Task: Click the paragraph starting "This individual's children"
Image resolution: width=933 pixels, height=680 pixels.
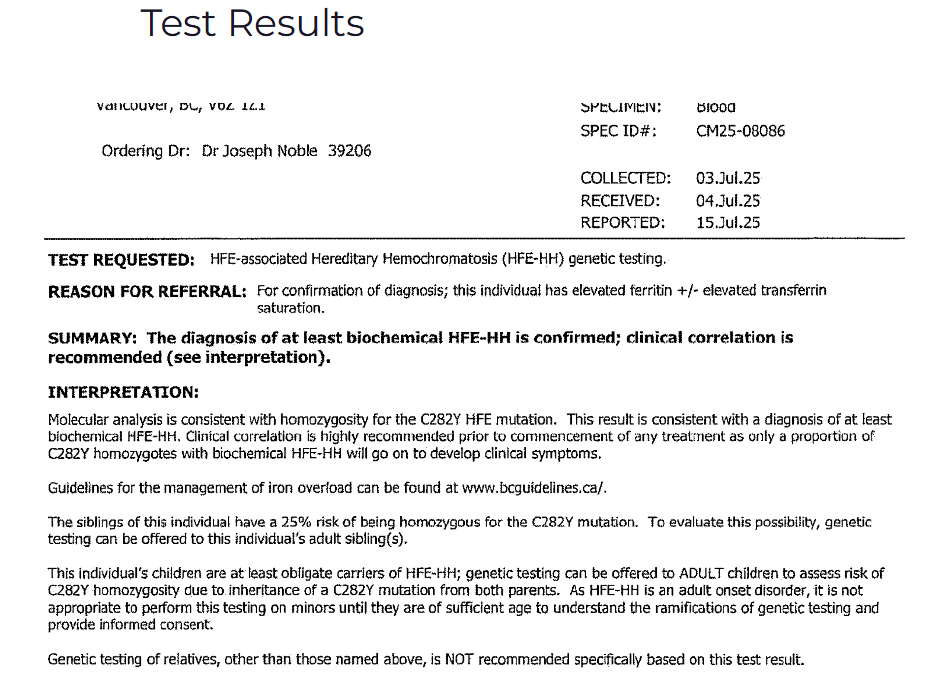Action: click(x=465, y=599)
